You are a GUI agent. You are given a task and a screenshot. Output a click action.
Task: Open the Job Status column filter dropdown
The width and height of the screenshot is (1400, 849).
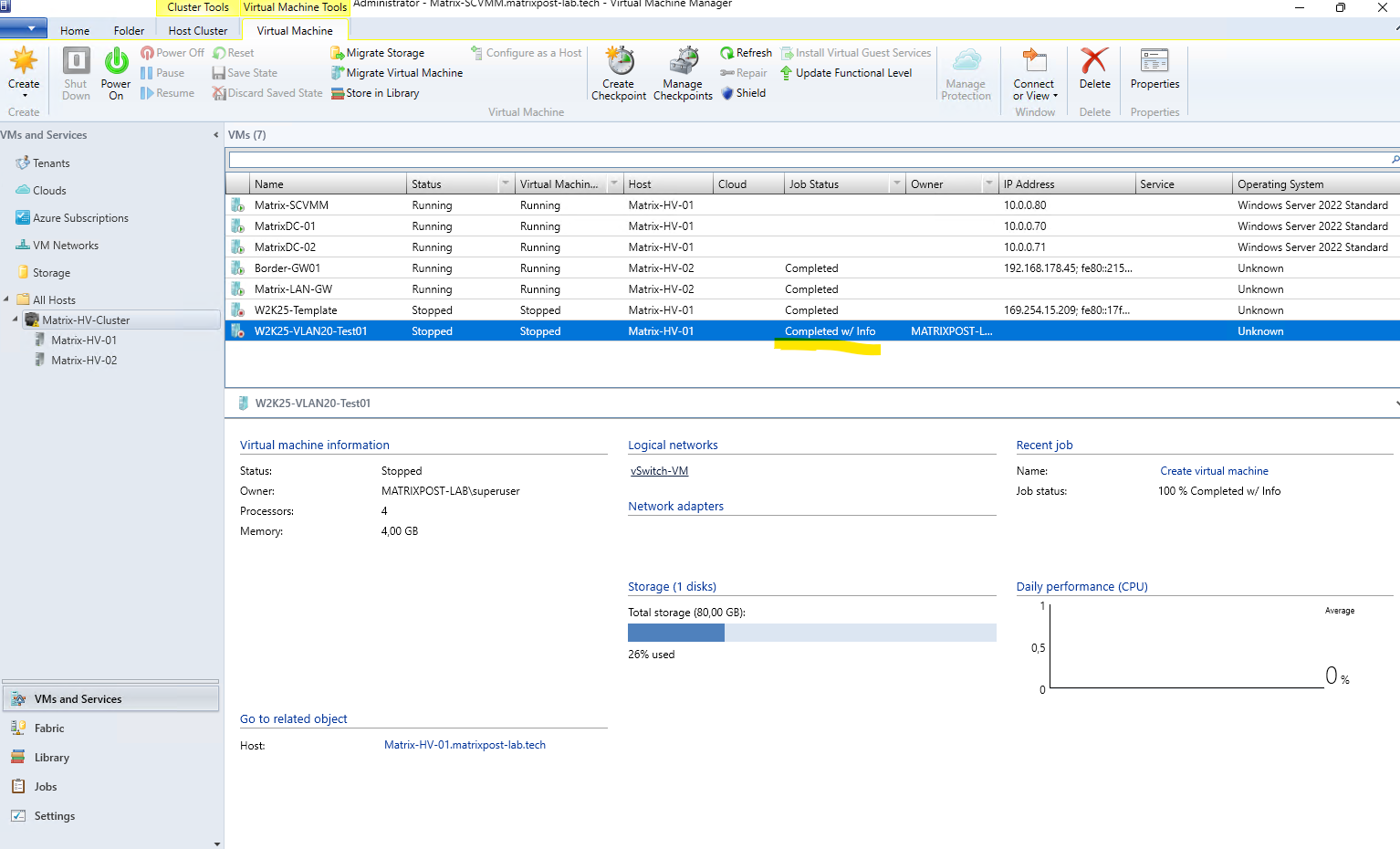[896, 184]
